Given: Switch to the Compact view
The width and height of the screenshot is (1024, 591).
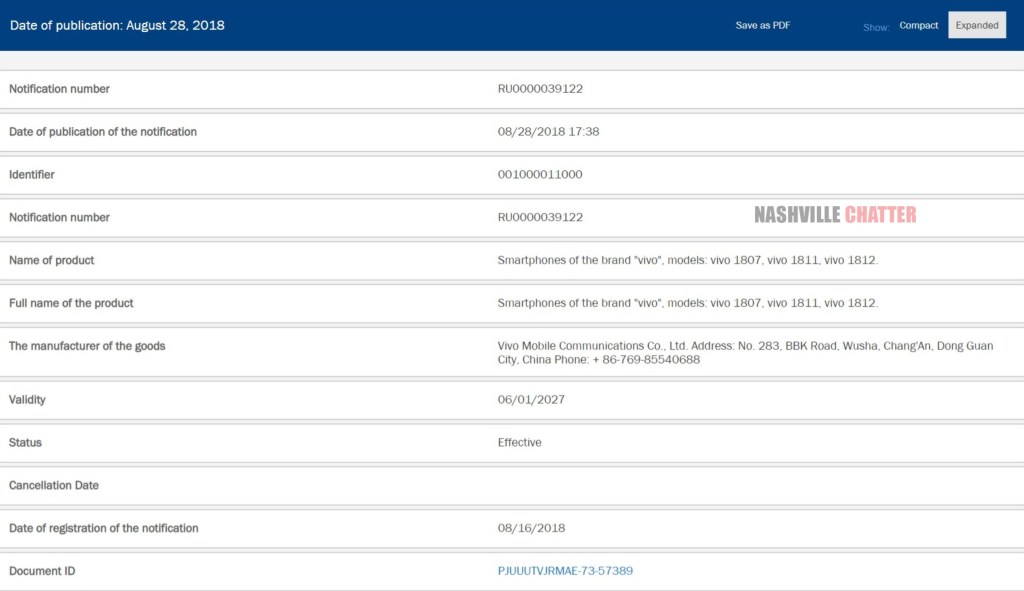Looking at the screenshot, I should (x=918, y=25).
